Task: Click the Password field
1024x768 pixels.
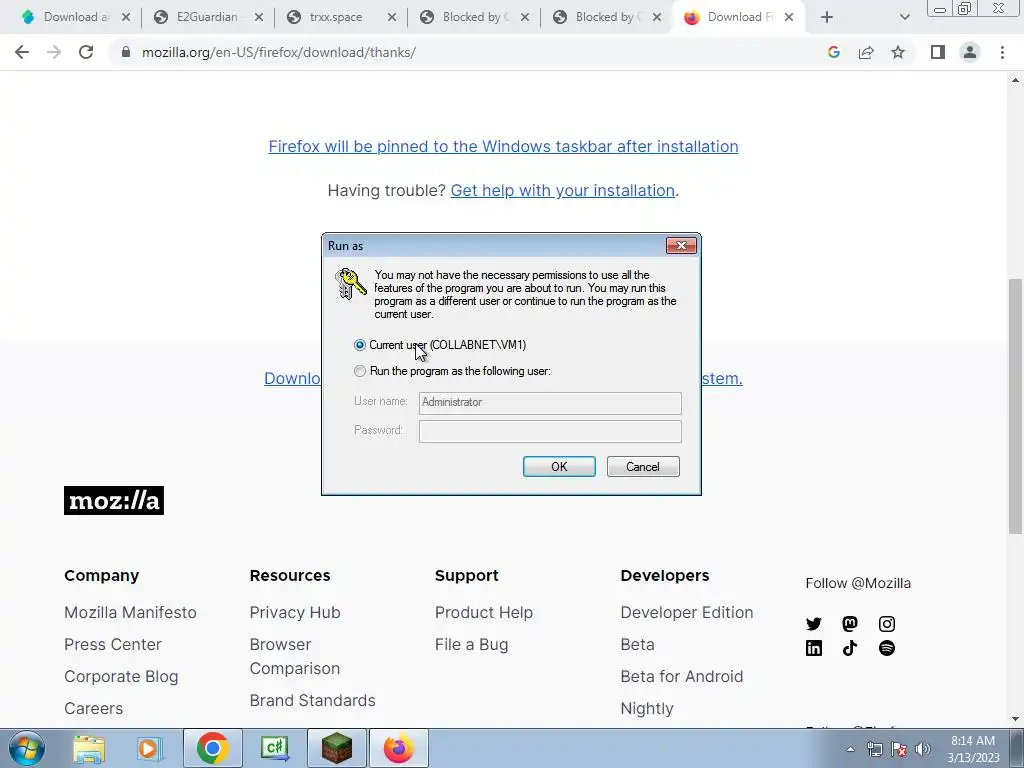Action: [x=550, y=431]
